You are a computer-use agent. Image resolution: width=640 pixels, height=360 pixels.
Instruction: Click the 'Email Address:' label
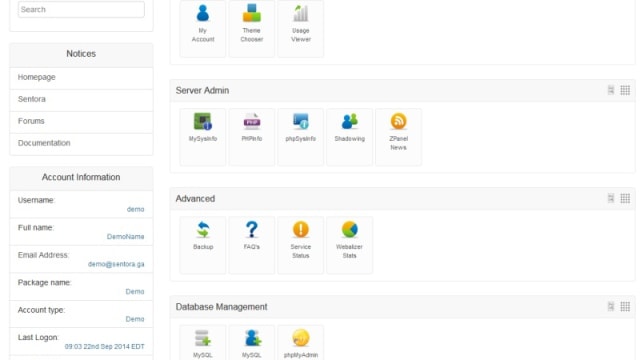[x=43, y=255]
